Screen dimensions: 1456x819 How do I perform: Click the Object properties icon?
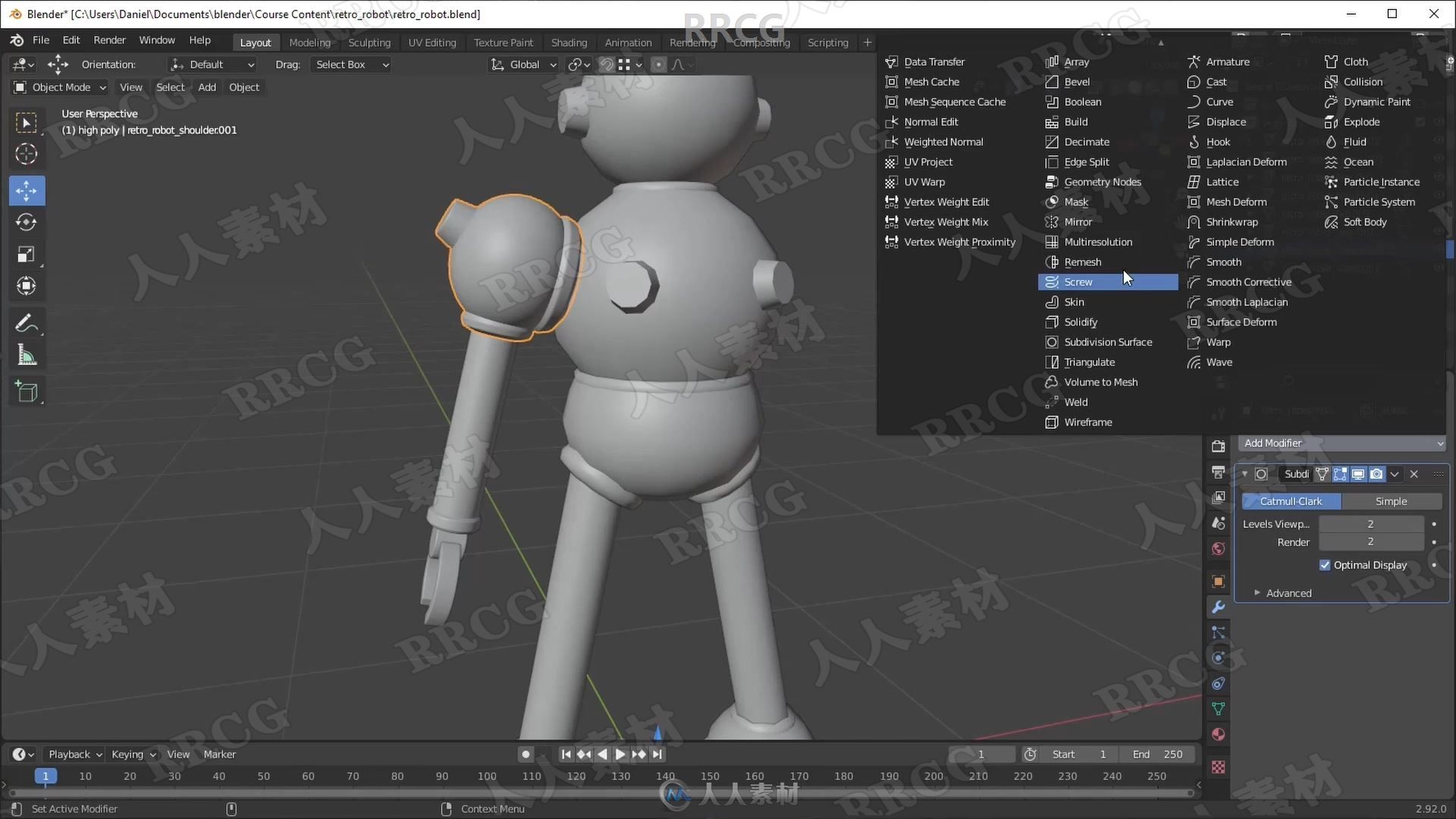click(x=1219, y=581)
